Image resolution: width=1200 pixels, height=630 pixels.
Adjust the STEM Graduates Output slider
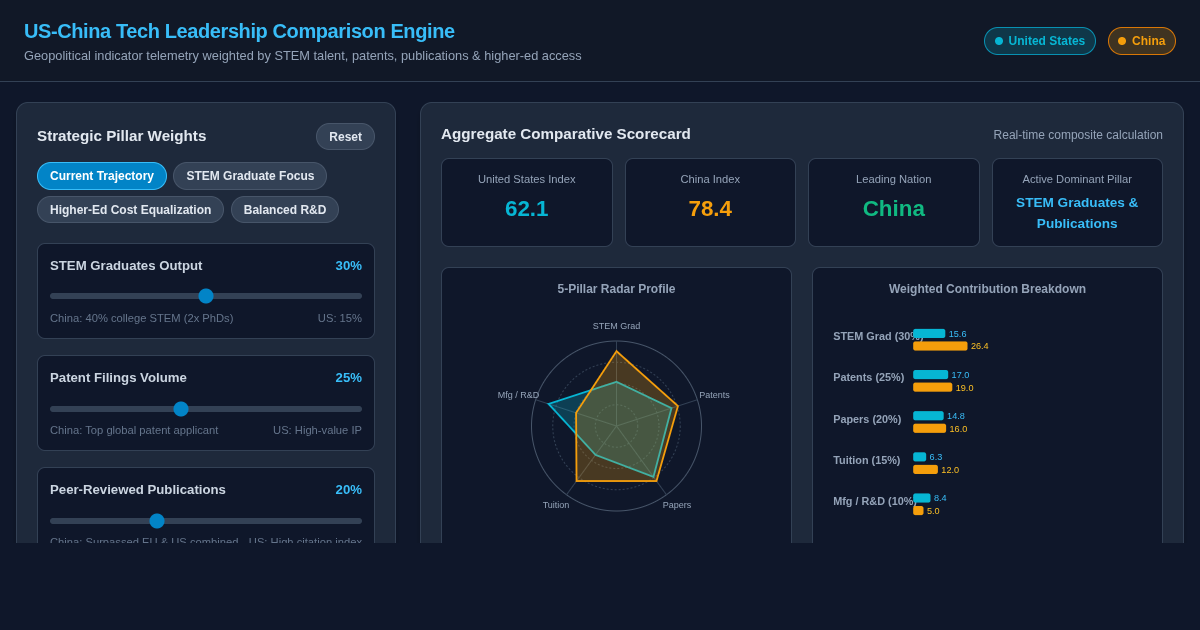click(x=206, y=296)
